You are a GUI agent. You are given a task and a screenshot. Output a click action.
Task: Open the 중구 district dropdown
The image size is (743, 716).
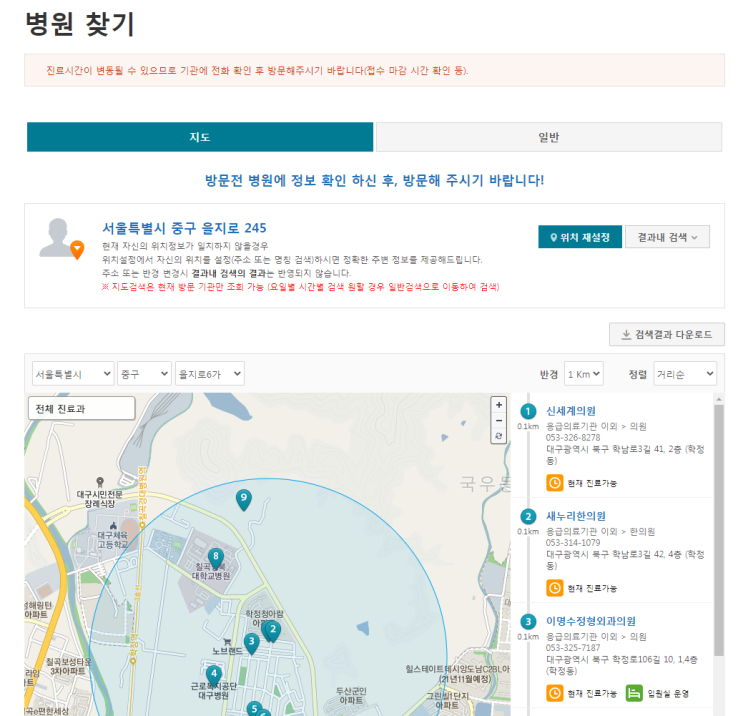(x=144, y=374)
